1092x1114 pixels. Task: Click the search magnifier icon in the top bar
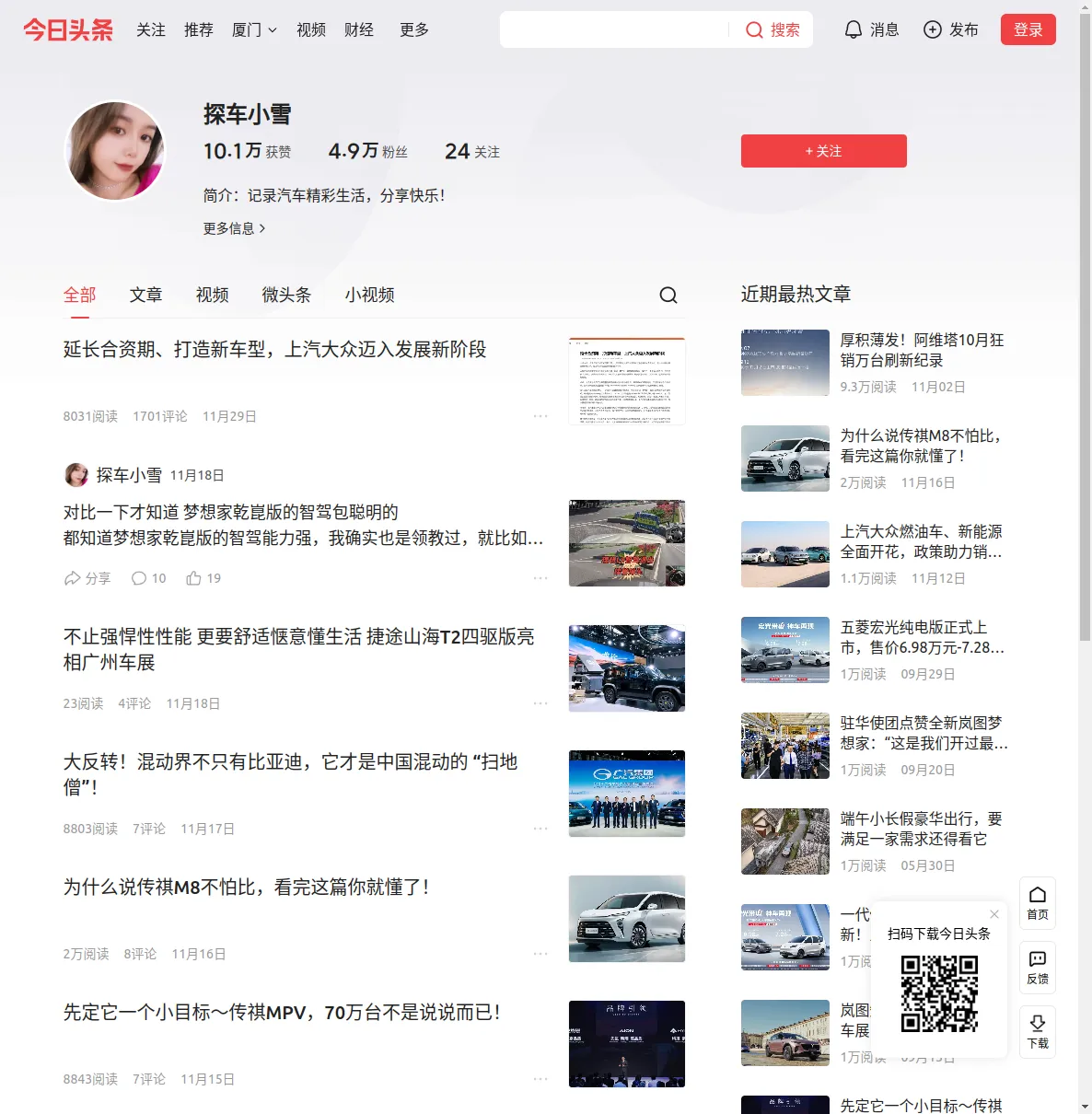[x=754, y=30]
